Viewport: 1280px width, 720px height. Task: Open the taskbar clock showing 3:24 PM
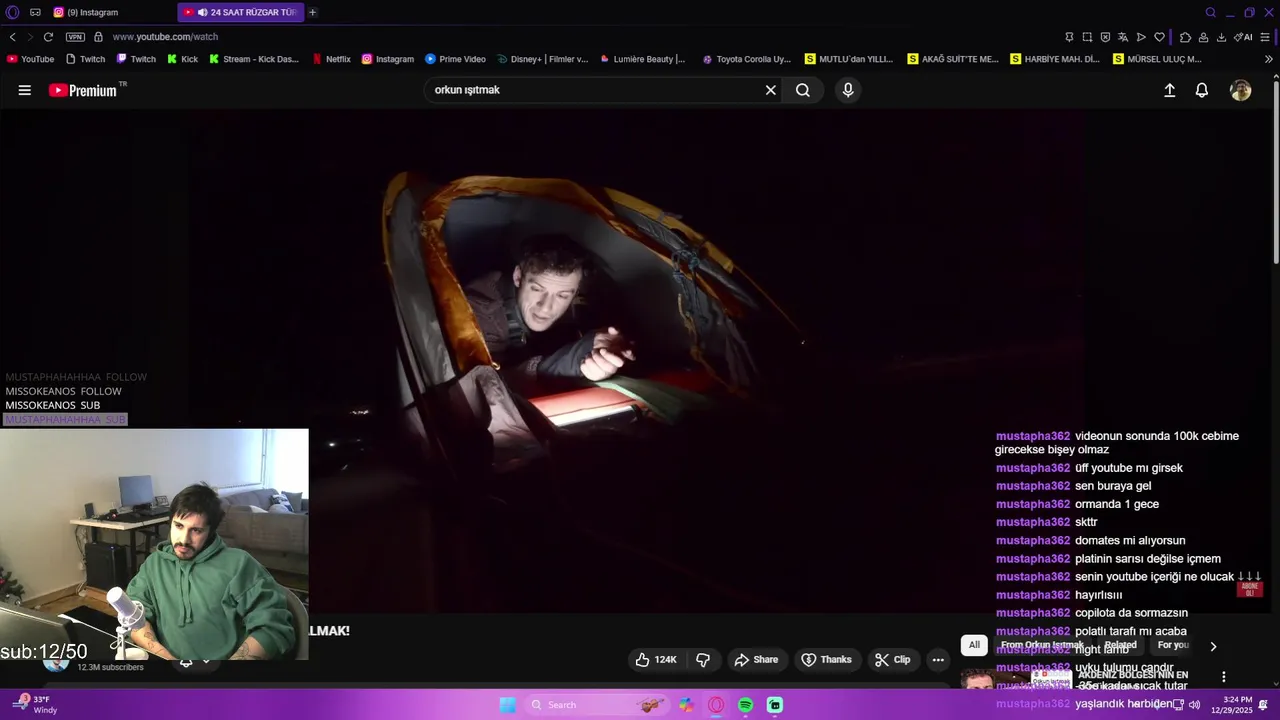coord(1231,705)
